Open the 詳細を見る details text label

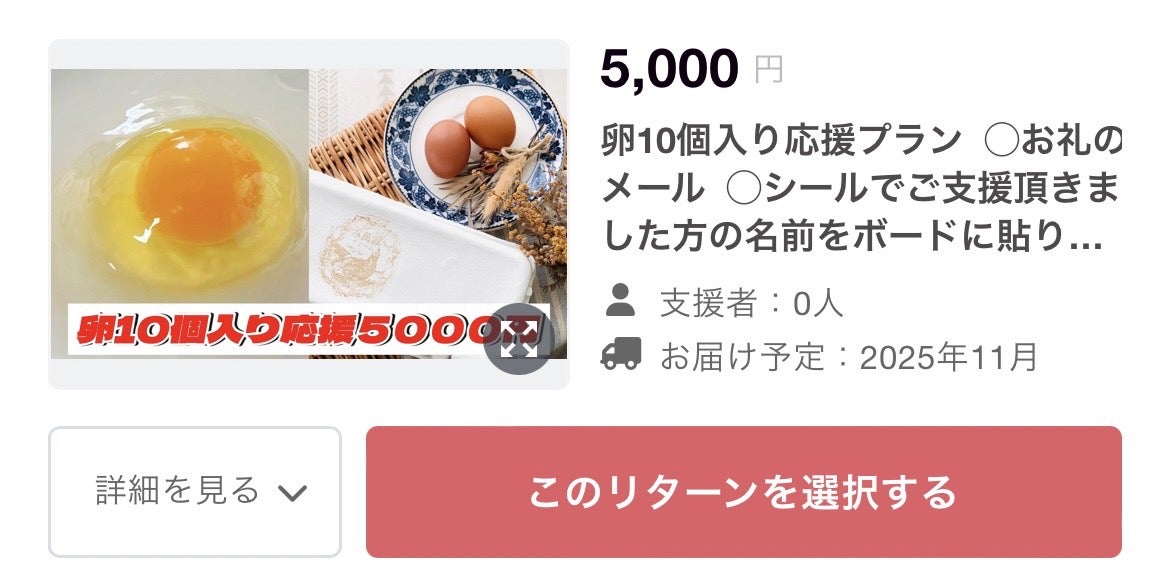[178, 490]
